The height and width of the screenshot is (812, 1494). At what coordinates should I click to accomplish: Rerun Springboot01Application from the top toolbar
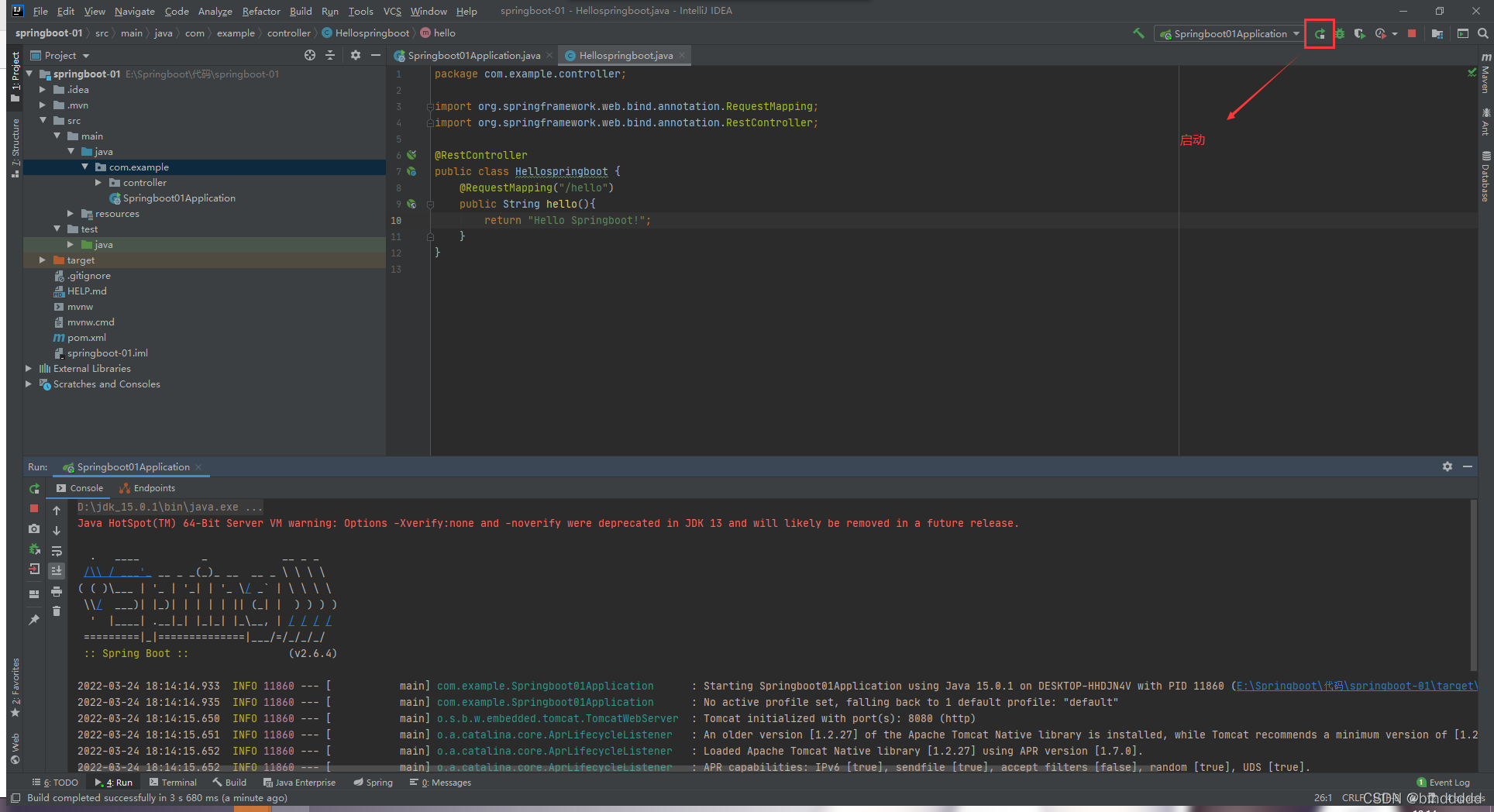(1320, 33)
